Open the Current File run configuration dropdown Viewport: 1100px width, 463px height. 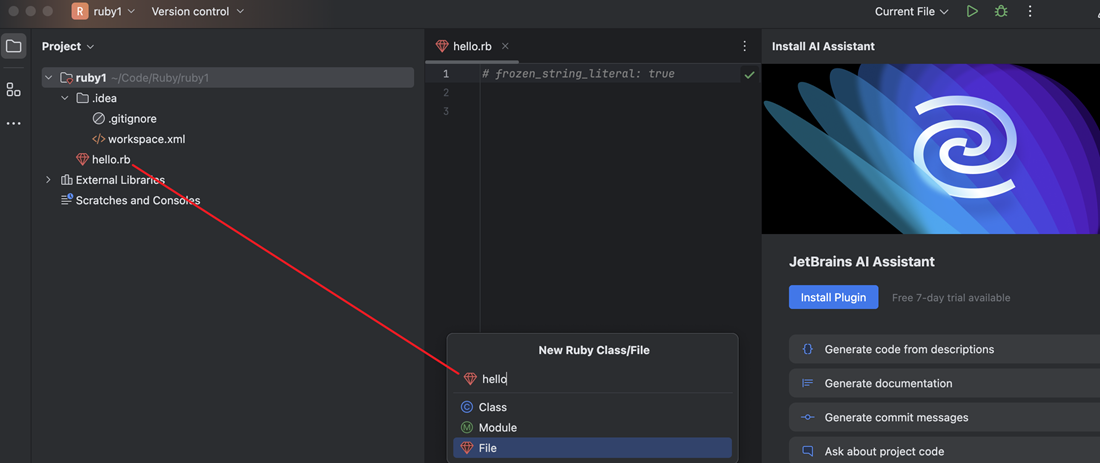(911, 11)
